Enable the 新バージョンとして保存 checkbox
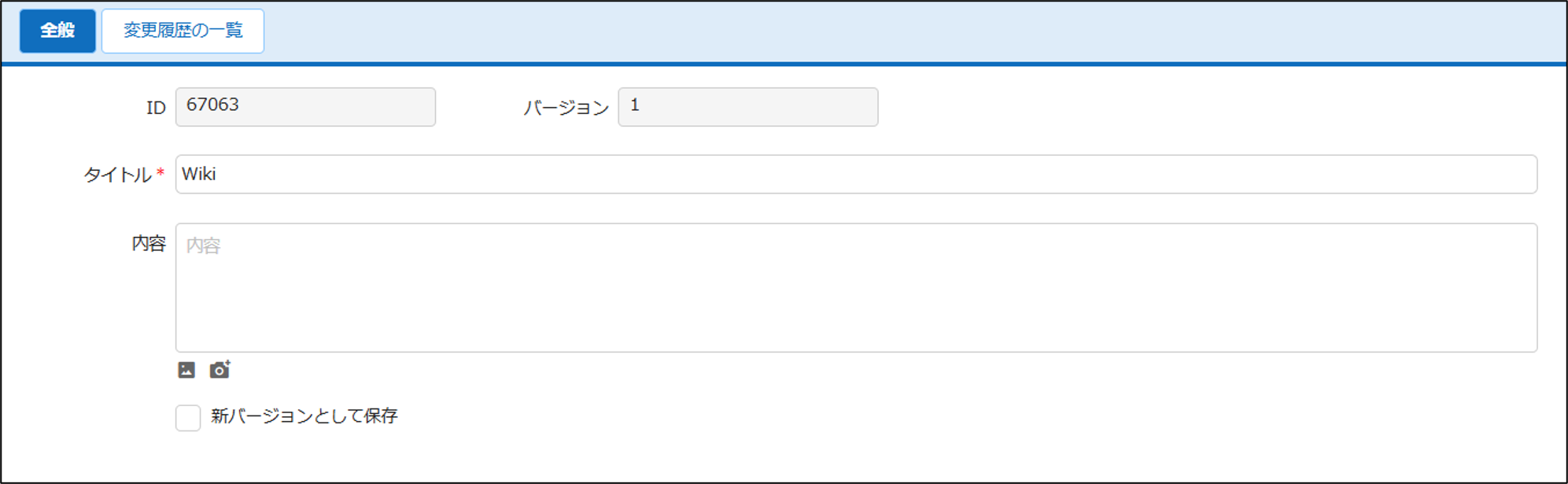The width and height of the screenshot is (1568, 484). 188,418
